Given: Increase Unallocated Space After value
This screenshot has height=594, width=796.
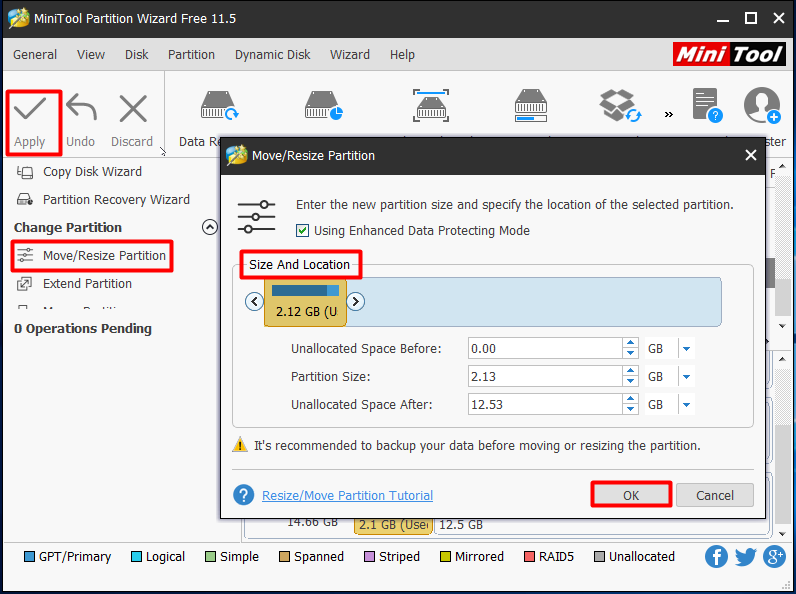Looking at the screenshot, I should [630, 399].
